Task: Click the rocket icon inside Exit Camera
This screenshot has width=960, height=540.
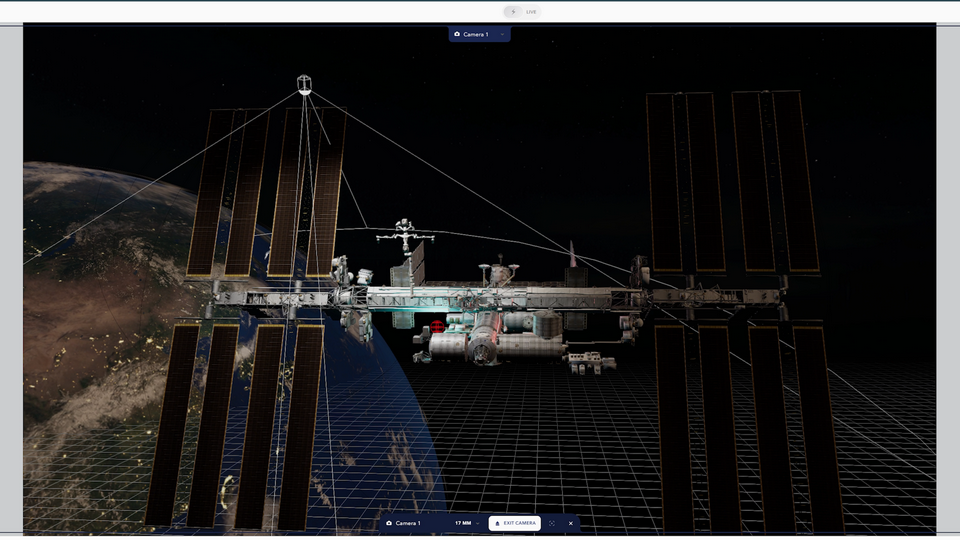Action: 498,523
